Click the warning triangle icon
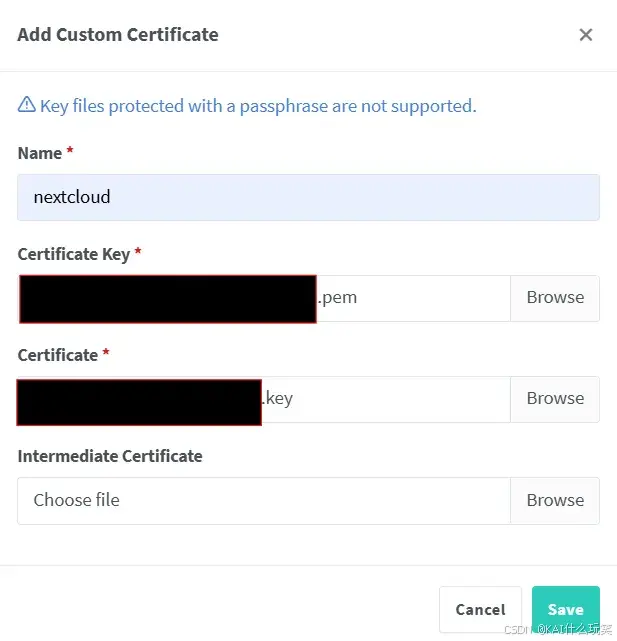This screenshot has height=641, width=617. pos(27,105)
